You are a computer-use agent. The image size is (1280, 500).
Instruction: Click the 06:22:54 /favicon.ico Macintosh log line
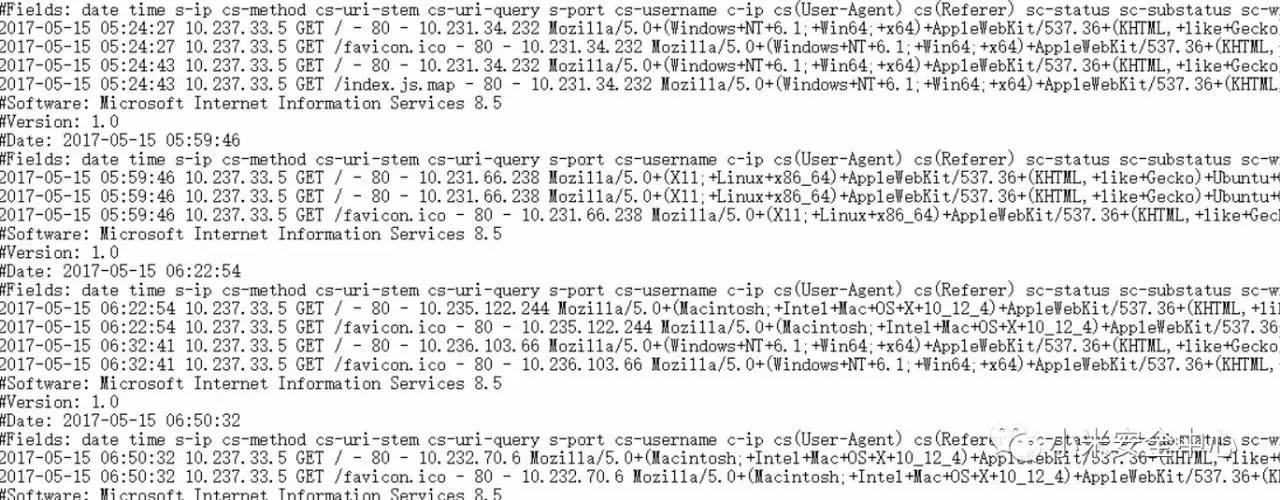[x=640, y=327]
